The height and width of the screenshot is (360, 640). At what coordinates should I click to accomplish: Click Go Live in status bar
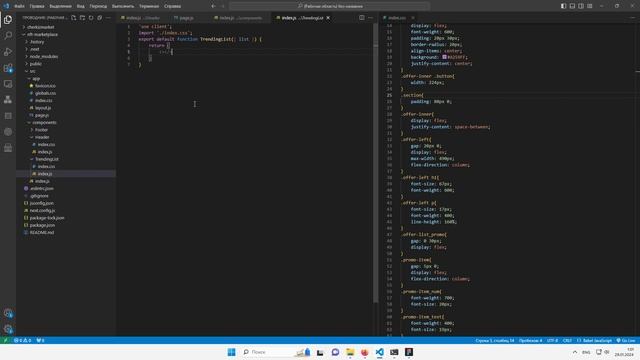(626, 340)
